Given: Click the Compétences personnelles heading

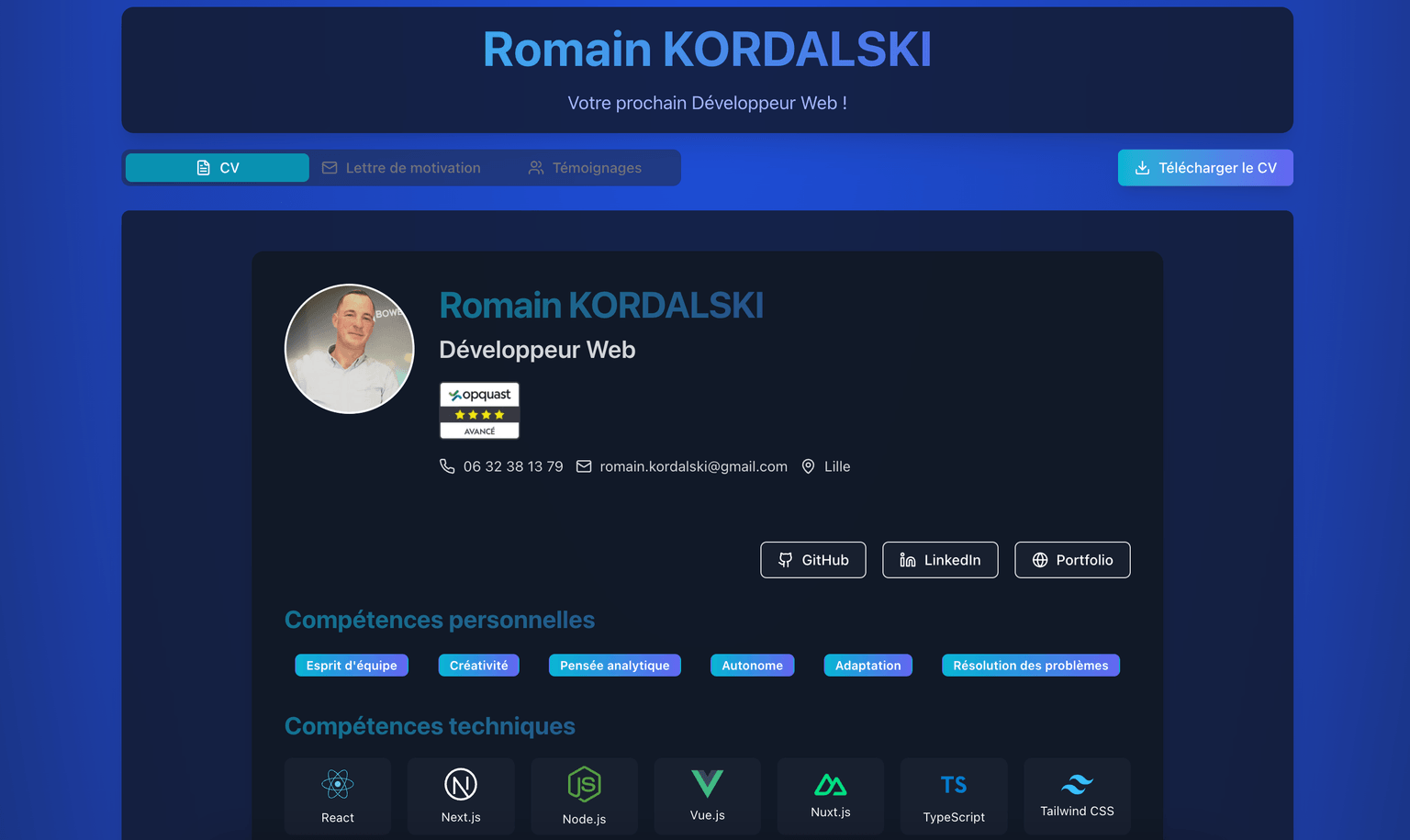Looking at the screenshot, I should 440,620.
